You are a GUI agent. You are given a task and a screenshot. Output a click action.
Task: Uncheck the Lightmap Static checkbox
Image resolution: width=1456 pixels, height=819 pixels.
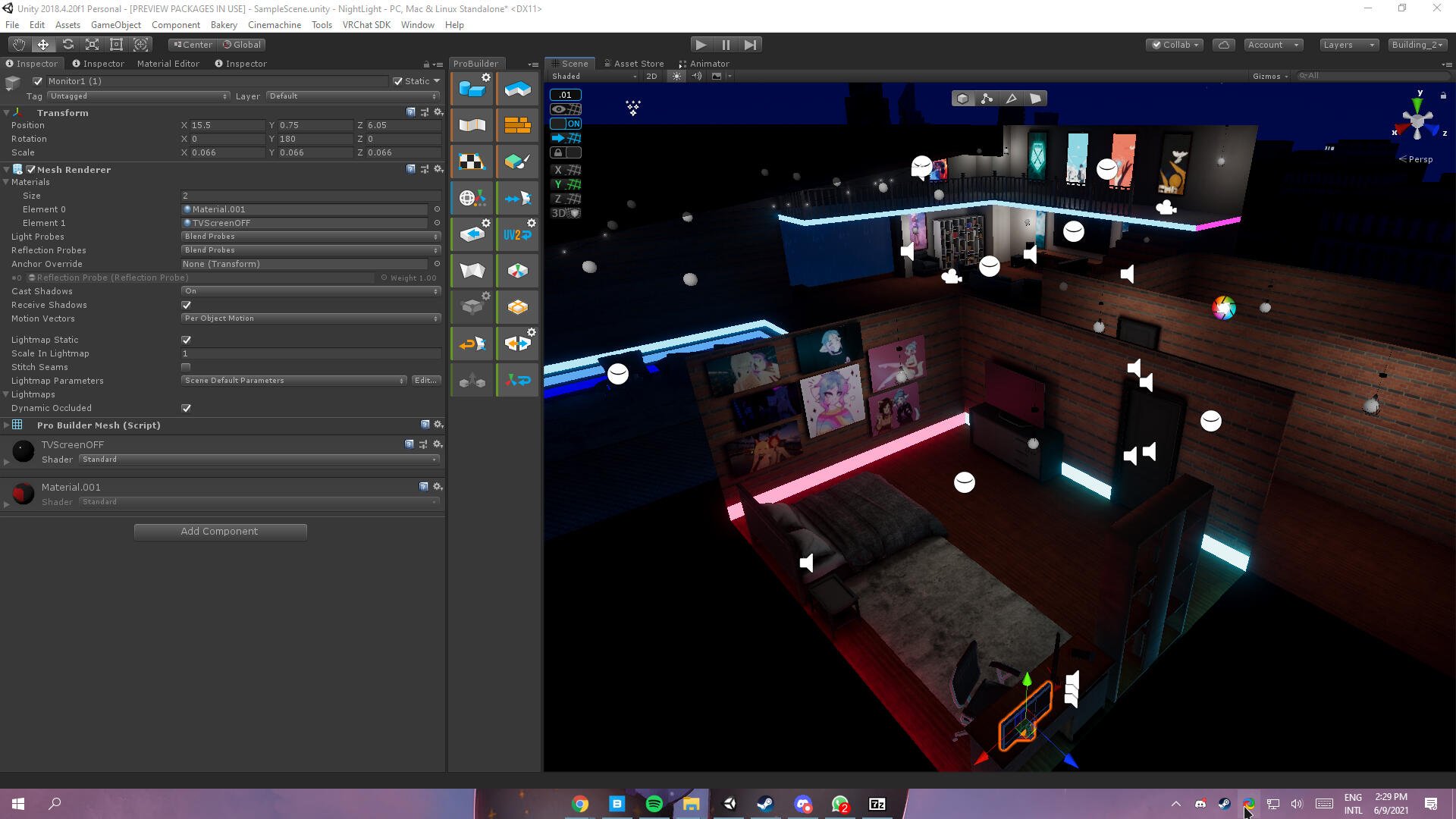tap(187, 340)
